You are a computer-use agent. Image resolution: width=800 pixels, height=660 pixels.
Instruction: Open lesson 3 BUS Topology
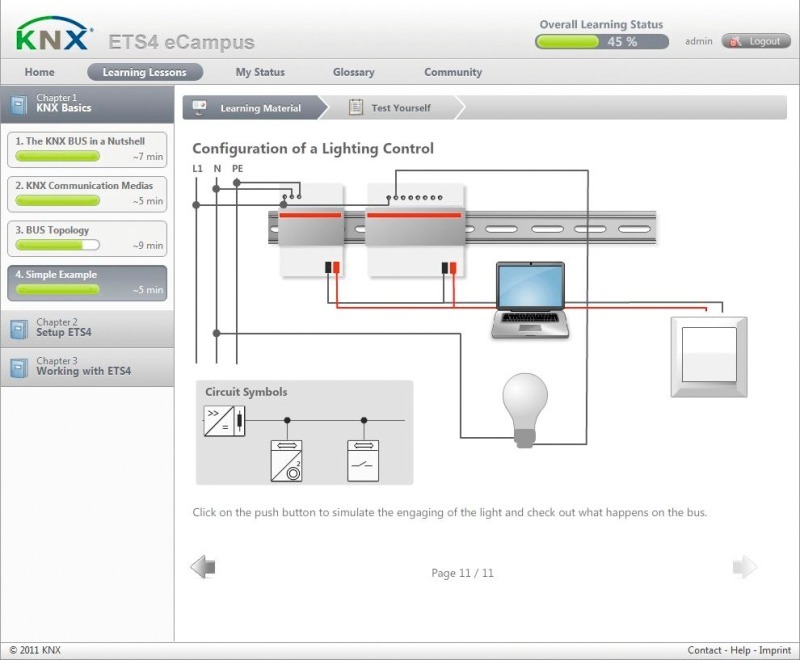coord(87,238)
